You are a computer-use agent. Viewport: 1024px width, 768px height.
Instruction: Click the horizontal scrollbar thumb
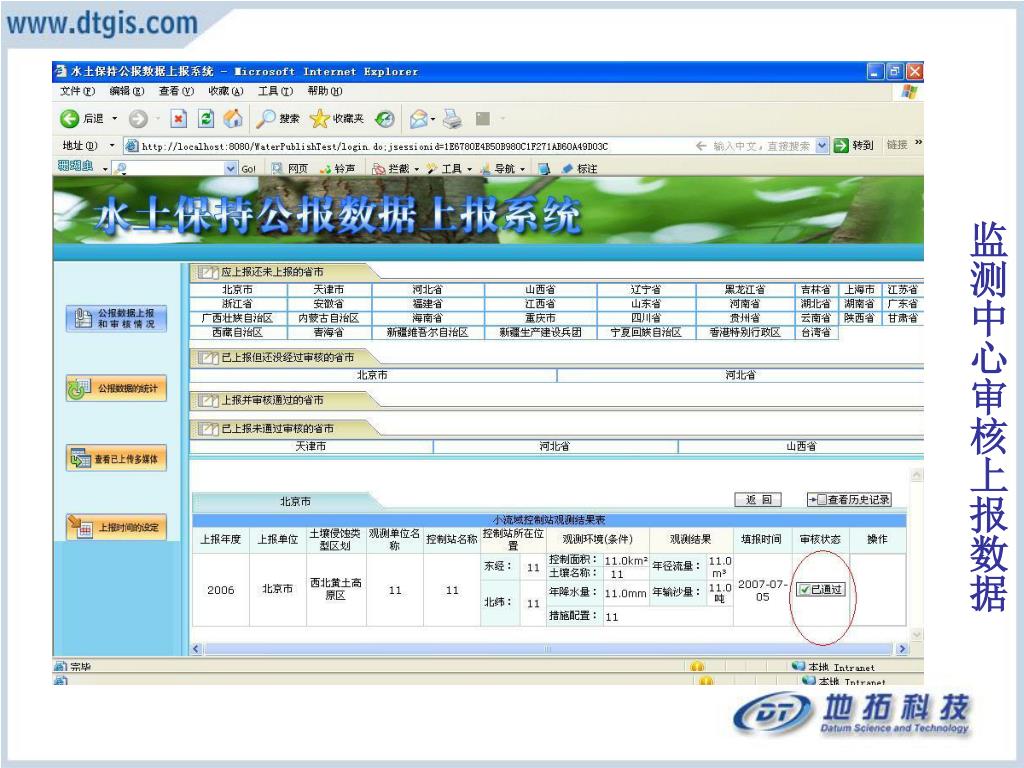(548, 648)
